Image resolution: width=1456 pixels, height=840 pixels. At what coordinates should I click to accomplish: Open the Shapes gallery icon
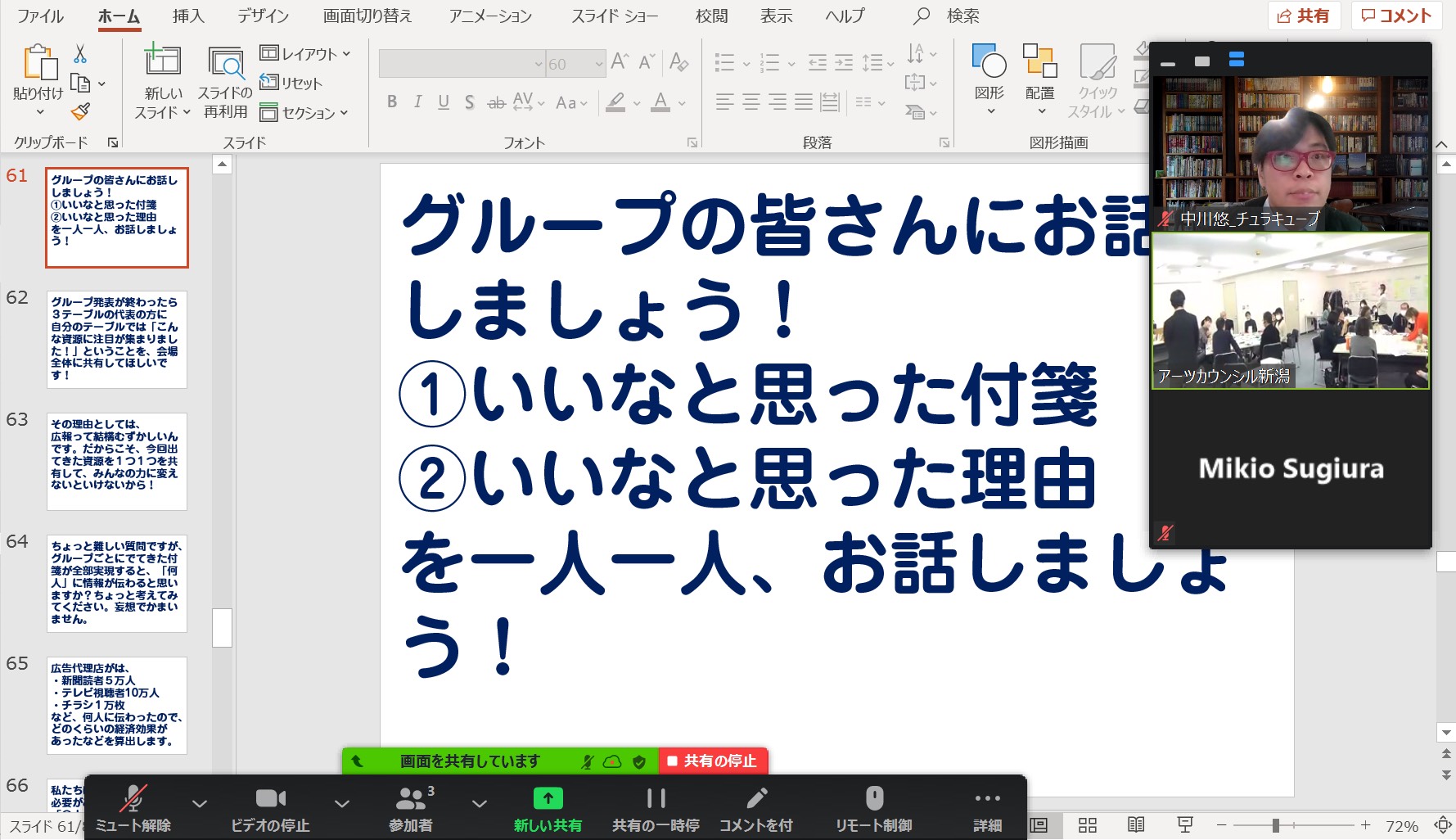click(989, 61)
